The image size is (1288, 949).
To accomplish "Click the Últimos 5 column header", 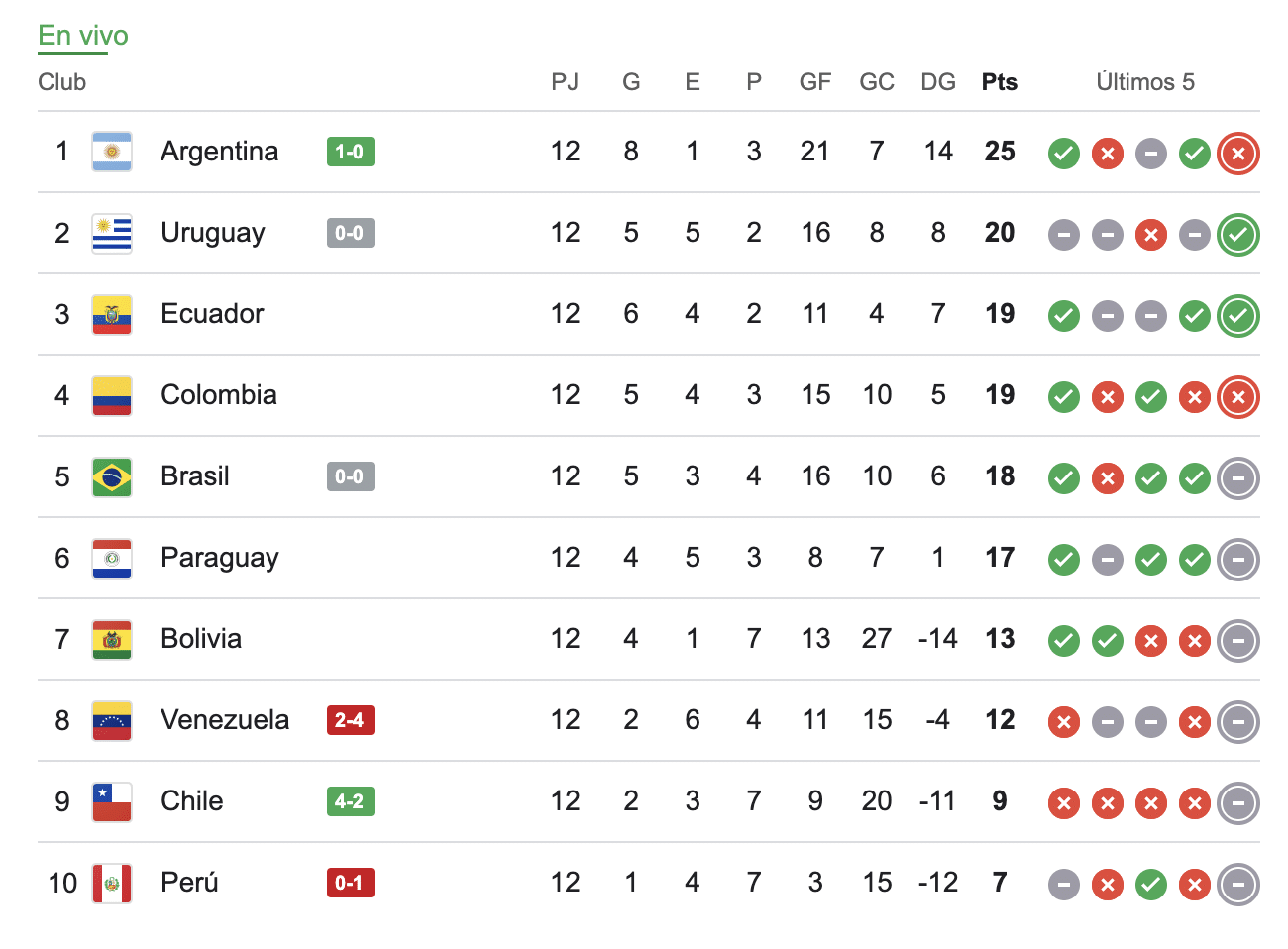I will pos(1145,82).
